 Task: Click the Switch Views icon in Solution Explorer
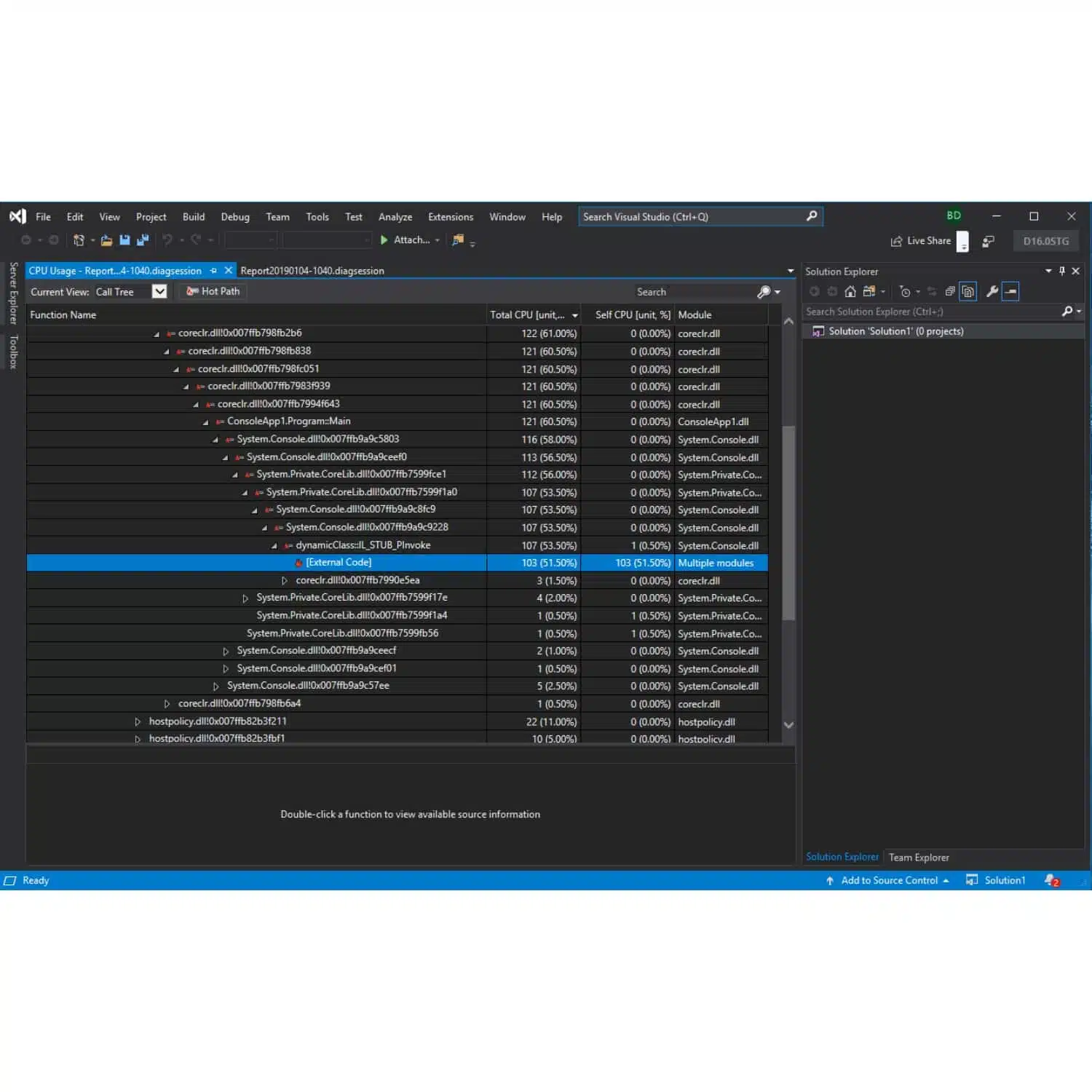pos(869,292)
